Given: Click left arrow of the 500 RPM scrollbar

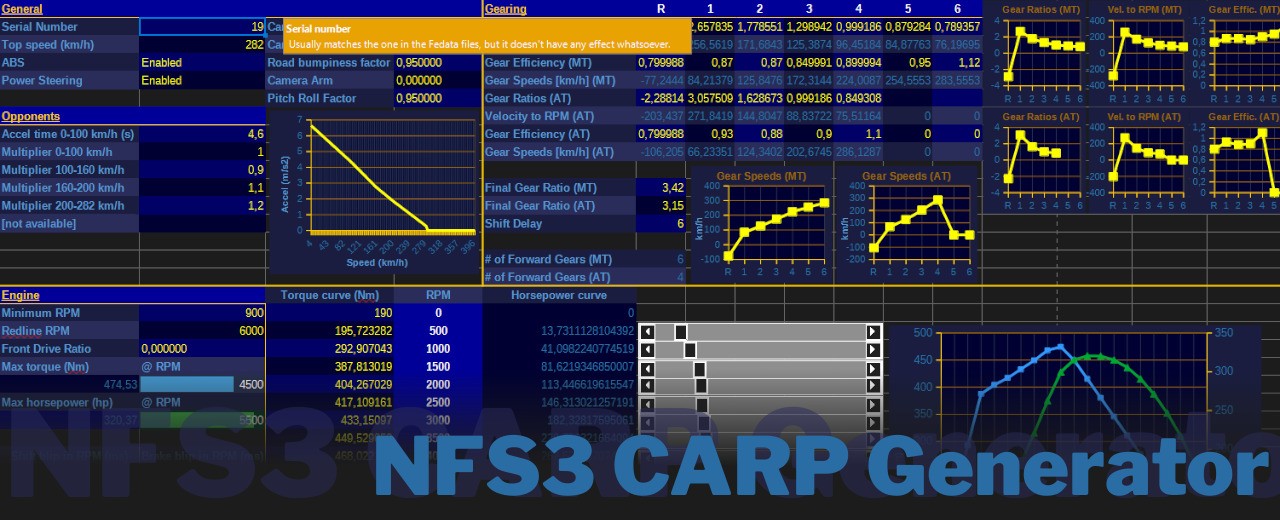Looking at the screenshot, I should coord(647,332).
